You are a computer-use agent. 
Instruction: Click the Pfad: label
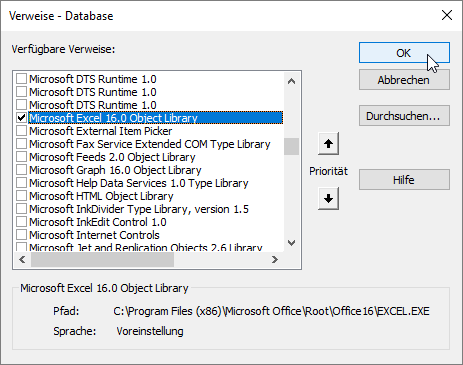[66, 311]
